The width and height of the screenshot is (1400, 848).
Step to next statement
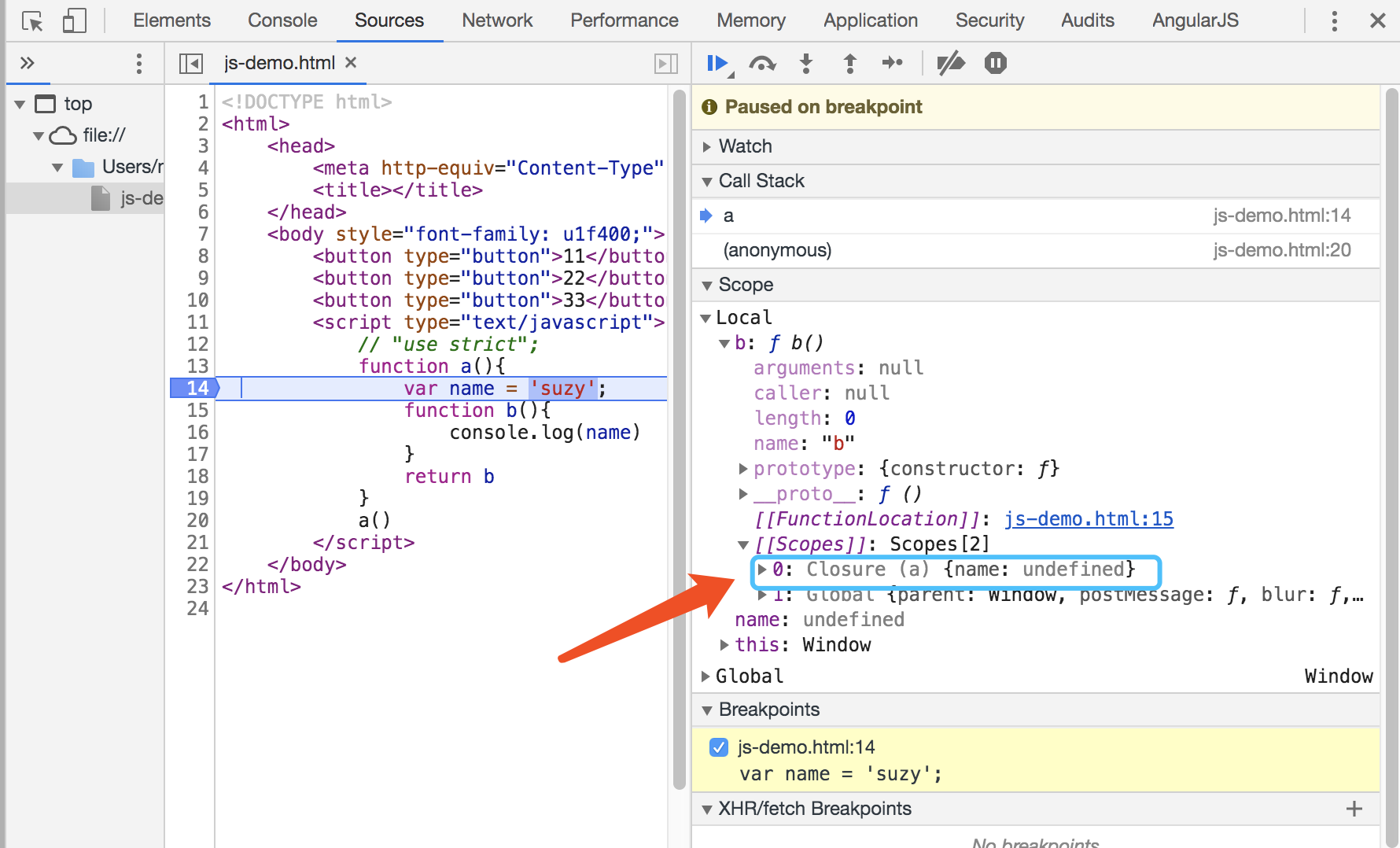893,63
